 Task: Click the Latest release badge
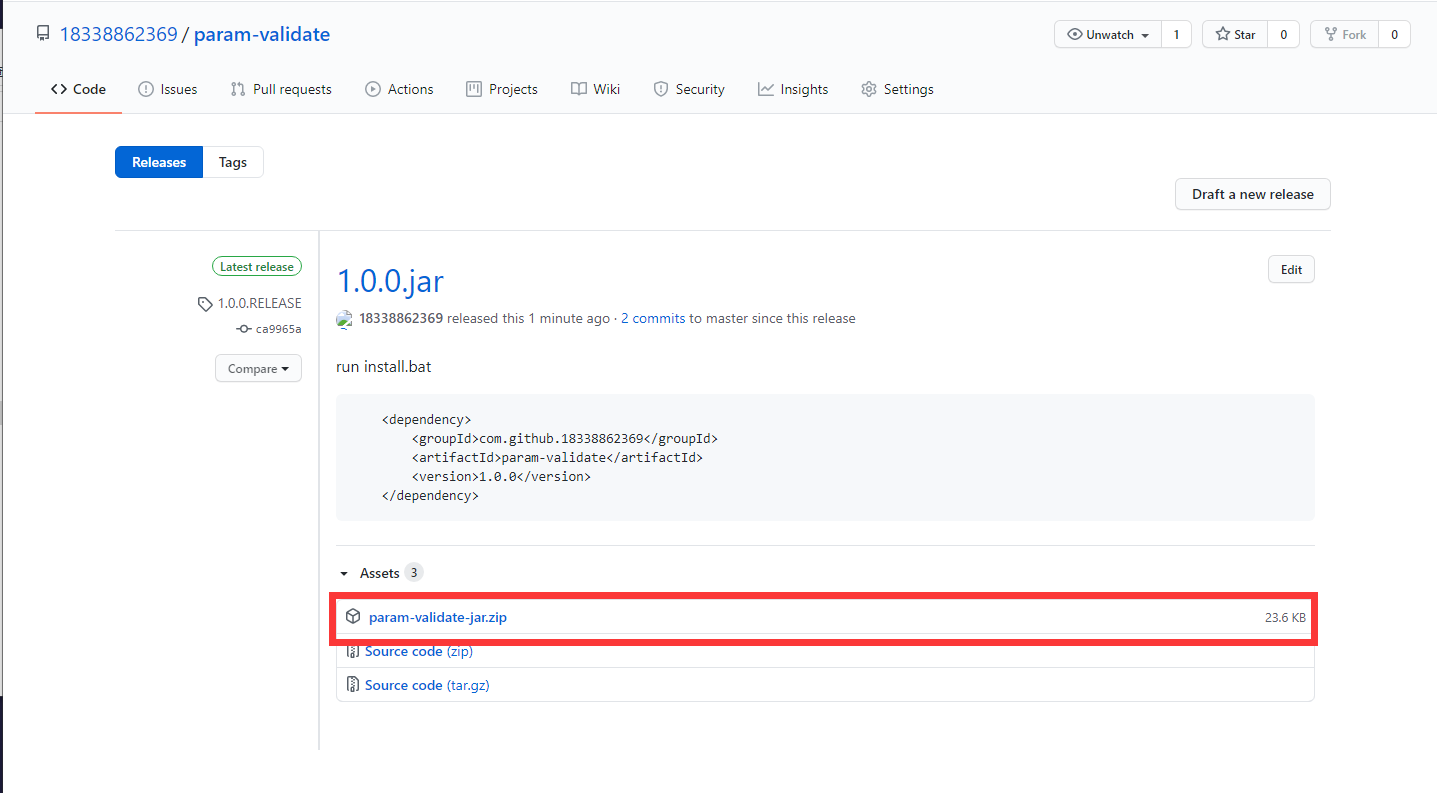257,267
